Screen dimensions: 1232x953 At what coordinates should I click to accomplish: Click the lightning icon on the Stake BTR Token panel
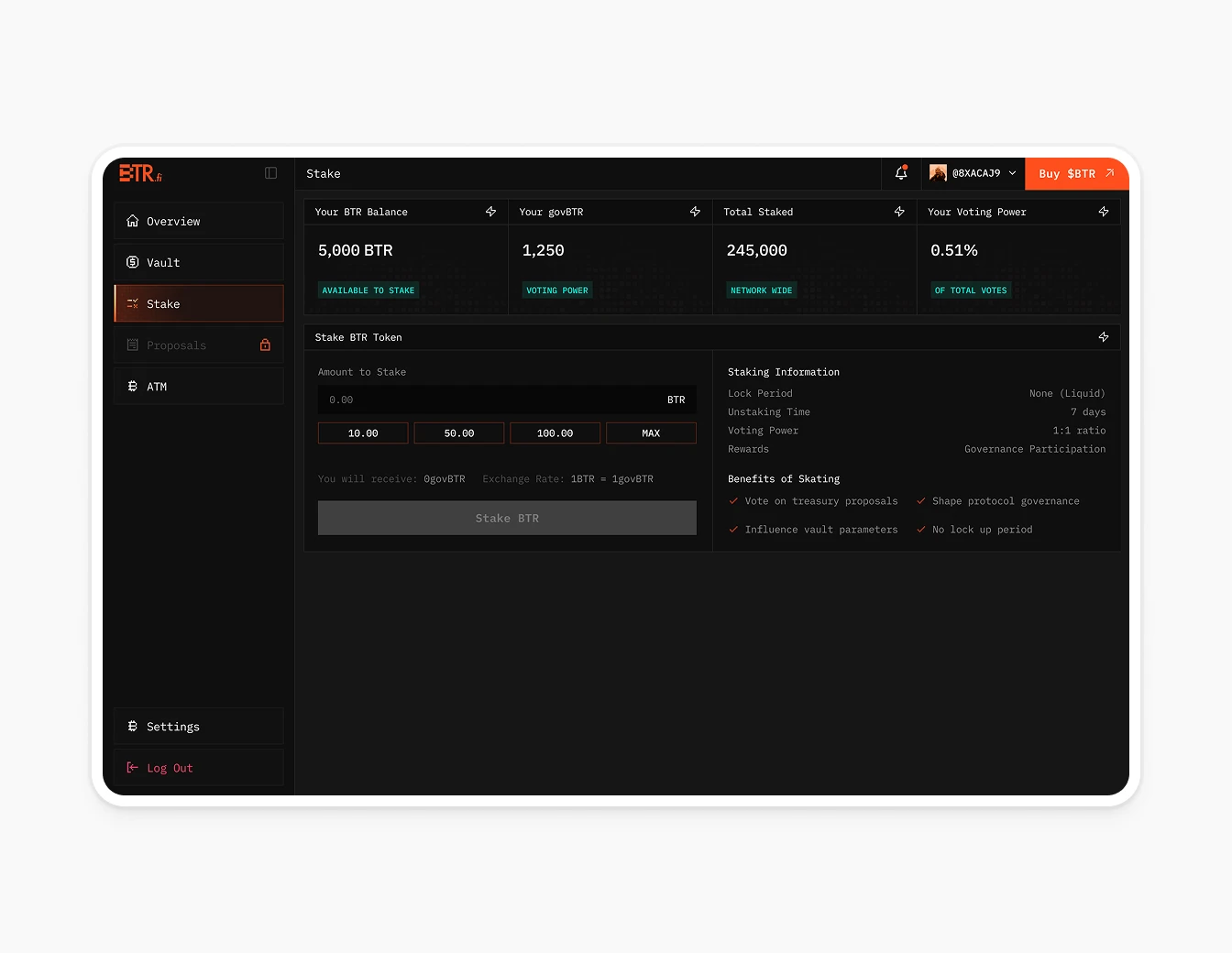pyautogui.click(x=1104, y=336)
